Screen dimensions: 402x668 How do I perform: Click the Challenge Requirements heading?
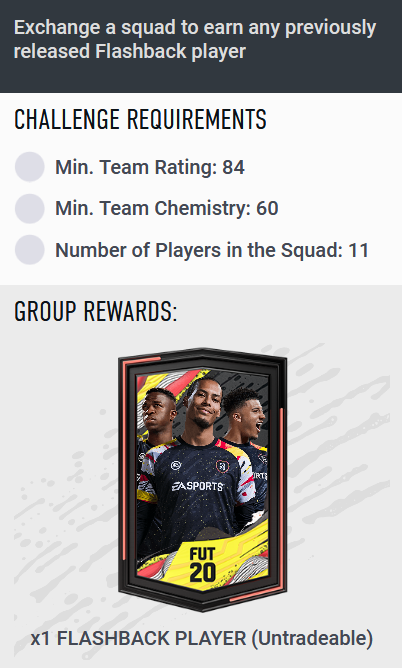(141, 119)
